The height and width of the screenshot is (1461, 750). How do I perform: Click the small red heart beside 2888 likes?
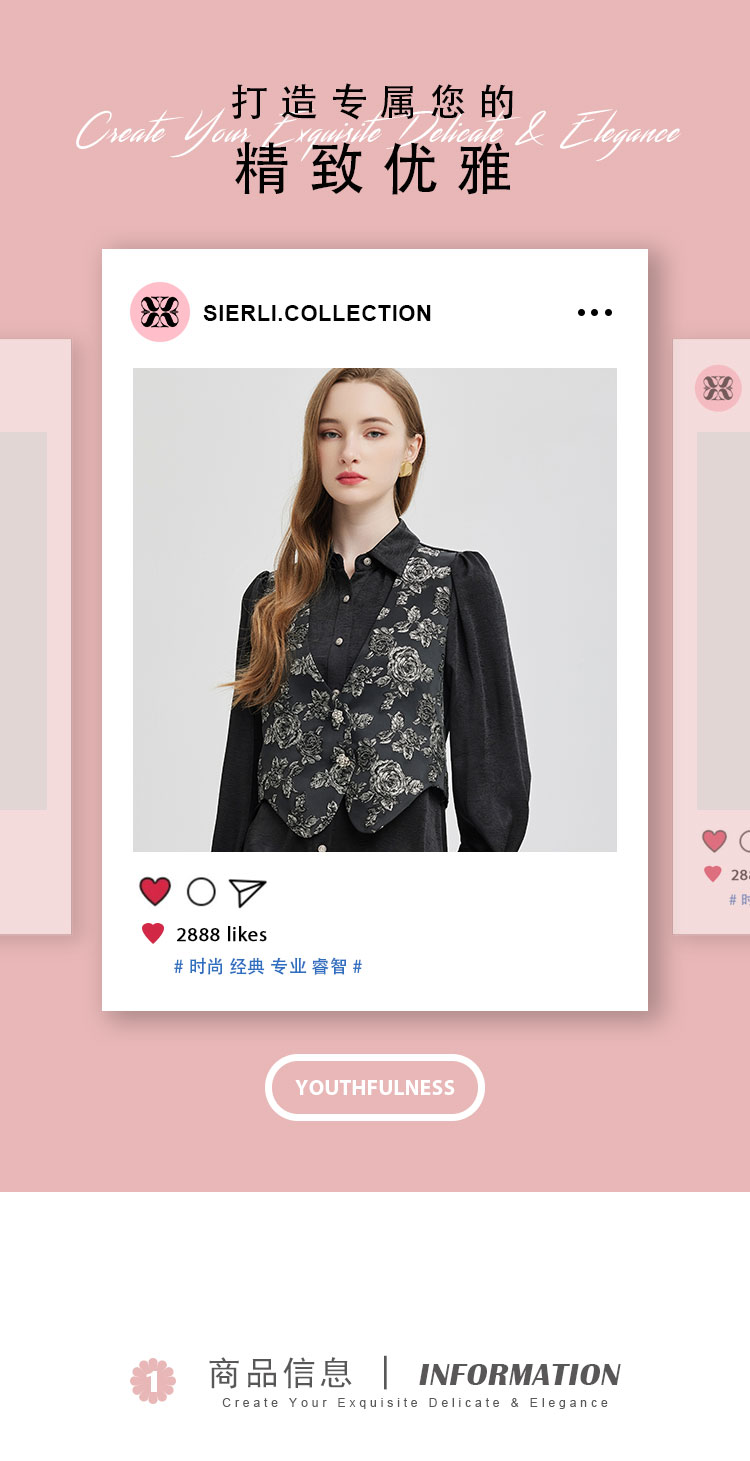tap(153, 934)
